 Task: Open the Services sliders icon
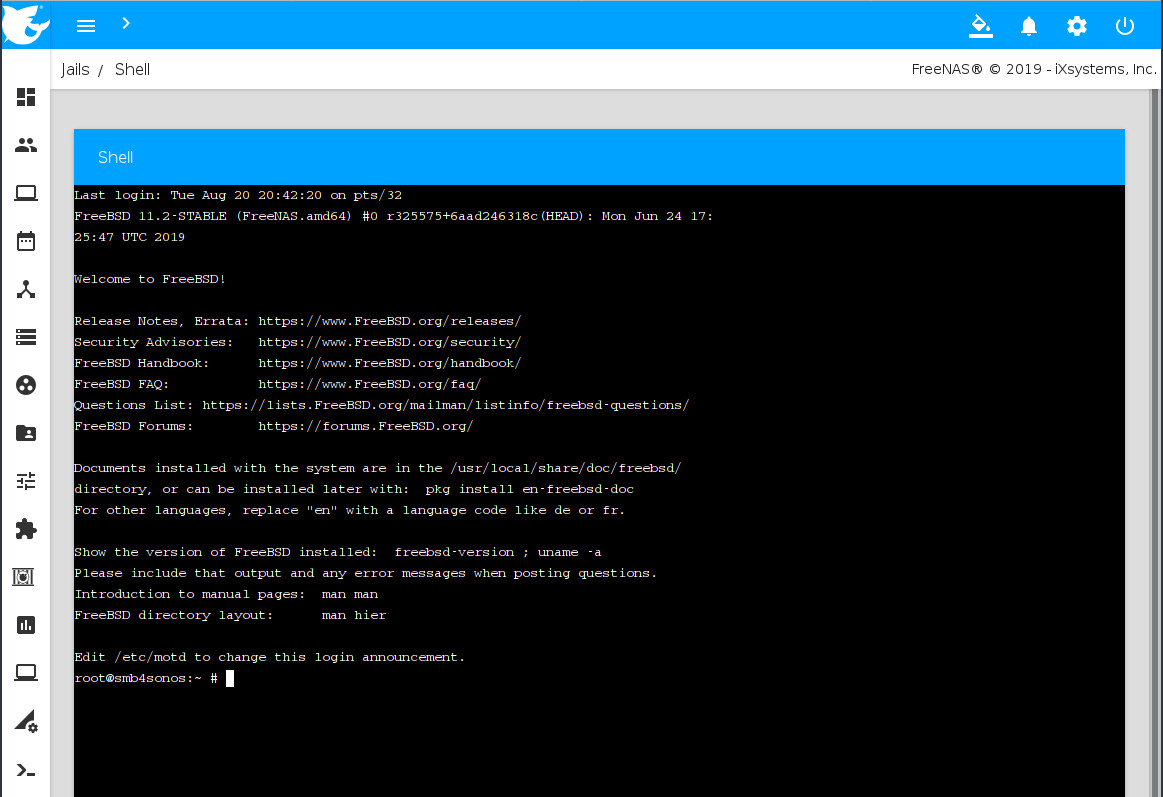[x=26, y=481]
